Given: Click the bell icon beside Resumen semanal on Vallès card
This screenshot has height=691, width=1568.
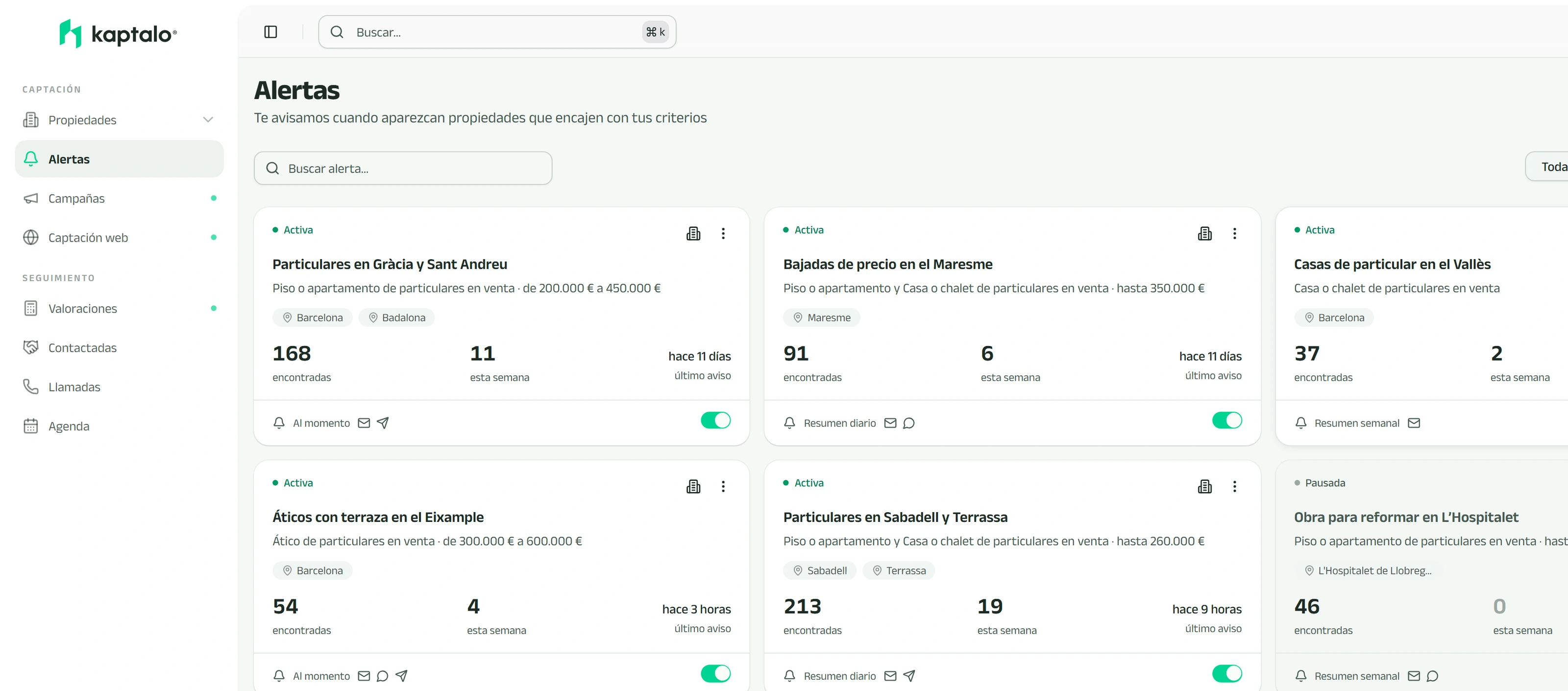Looking at the screenshot, I should [1301, 423].
